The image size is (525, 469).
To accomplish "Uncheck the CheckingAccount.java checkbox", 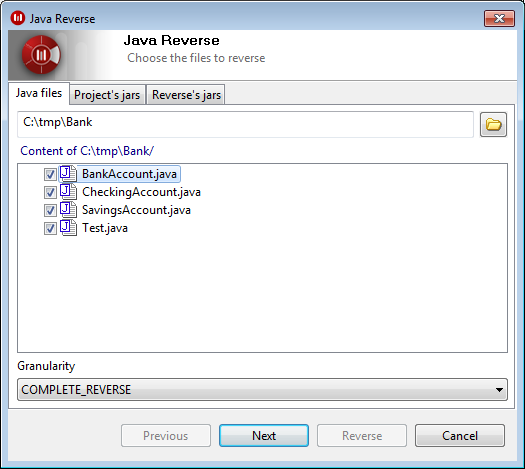I will click(50, 192).
